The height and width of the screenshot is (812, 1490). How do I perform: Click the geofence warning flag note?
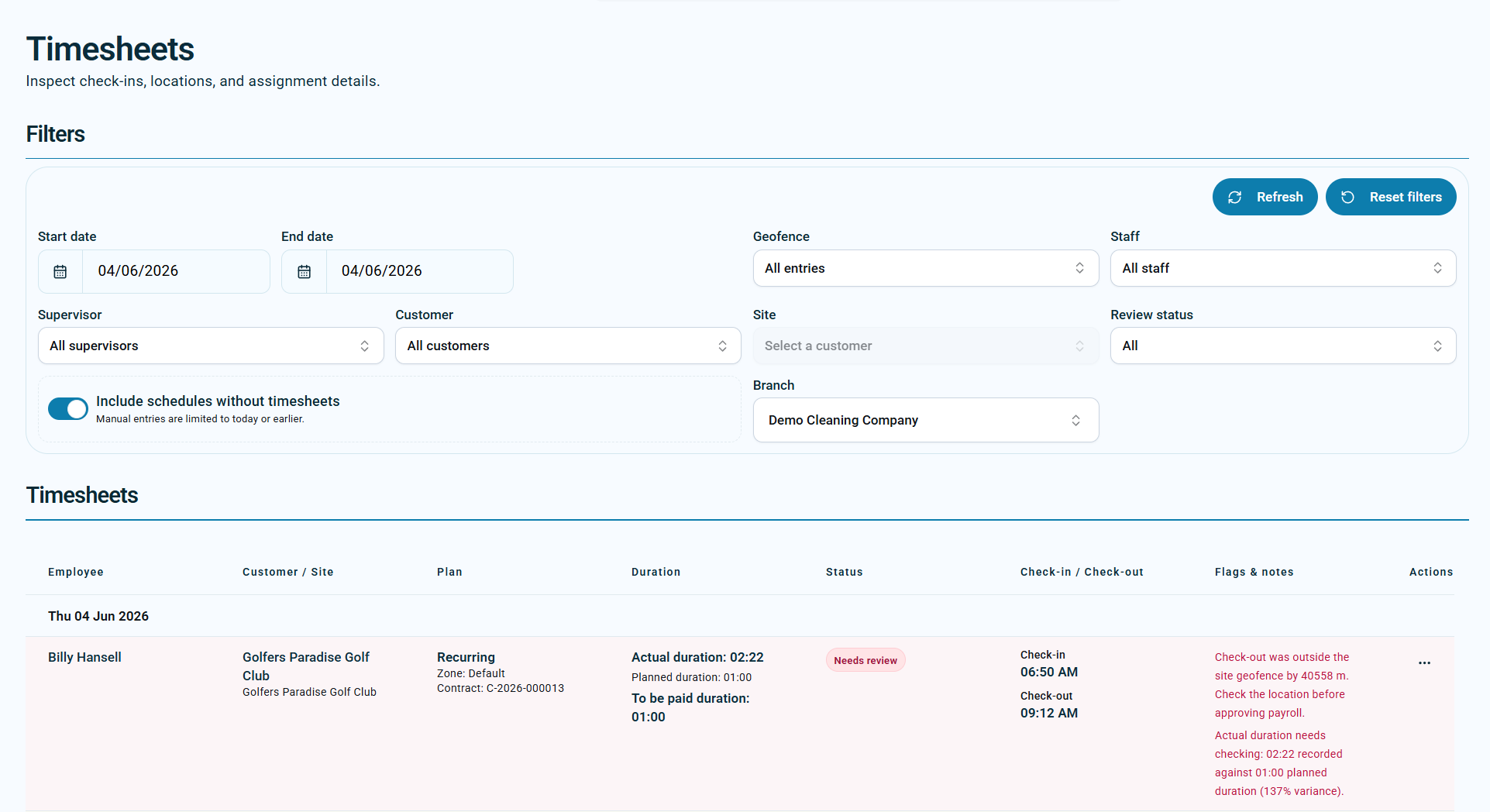click(x=1282, y=685)
